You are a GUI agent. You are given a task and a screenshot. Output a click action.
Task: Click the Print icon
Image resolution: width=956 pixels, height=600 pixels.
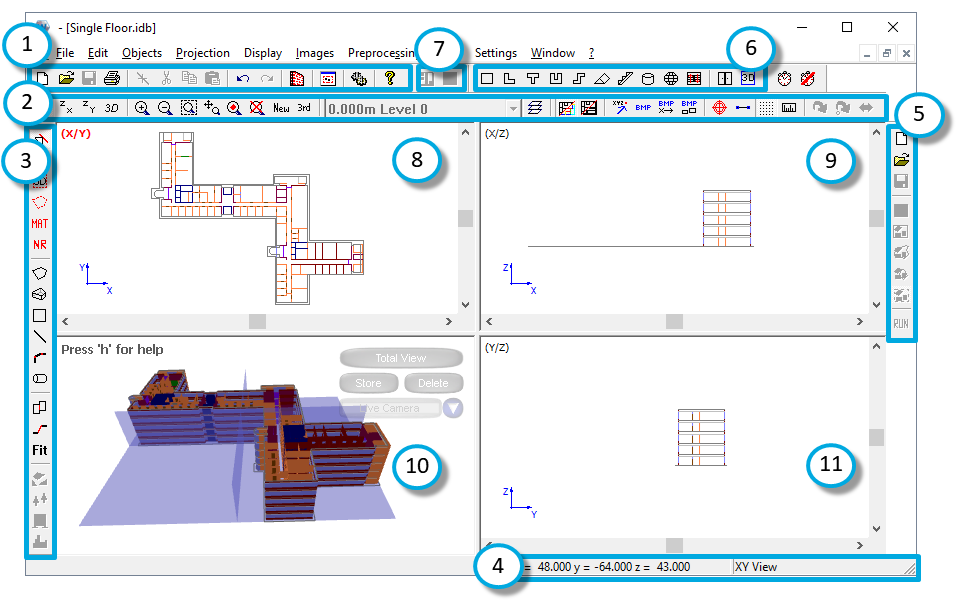point(112,78)
